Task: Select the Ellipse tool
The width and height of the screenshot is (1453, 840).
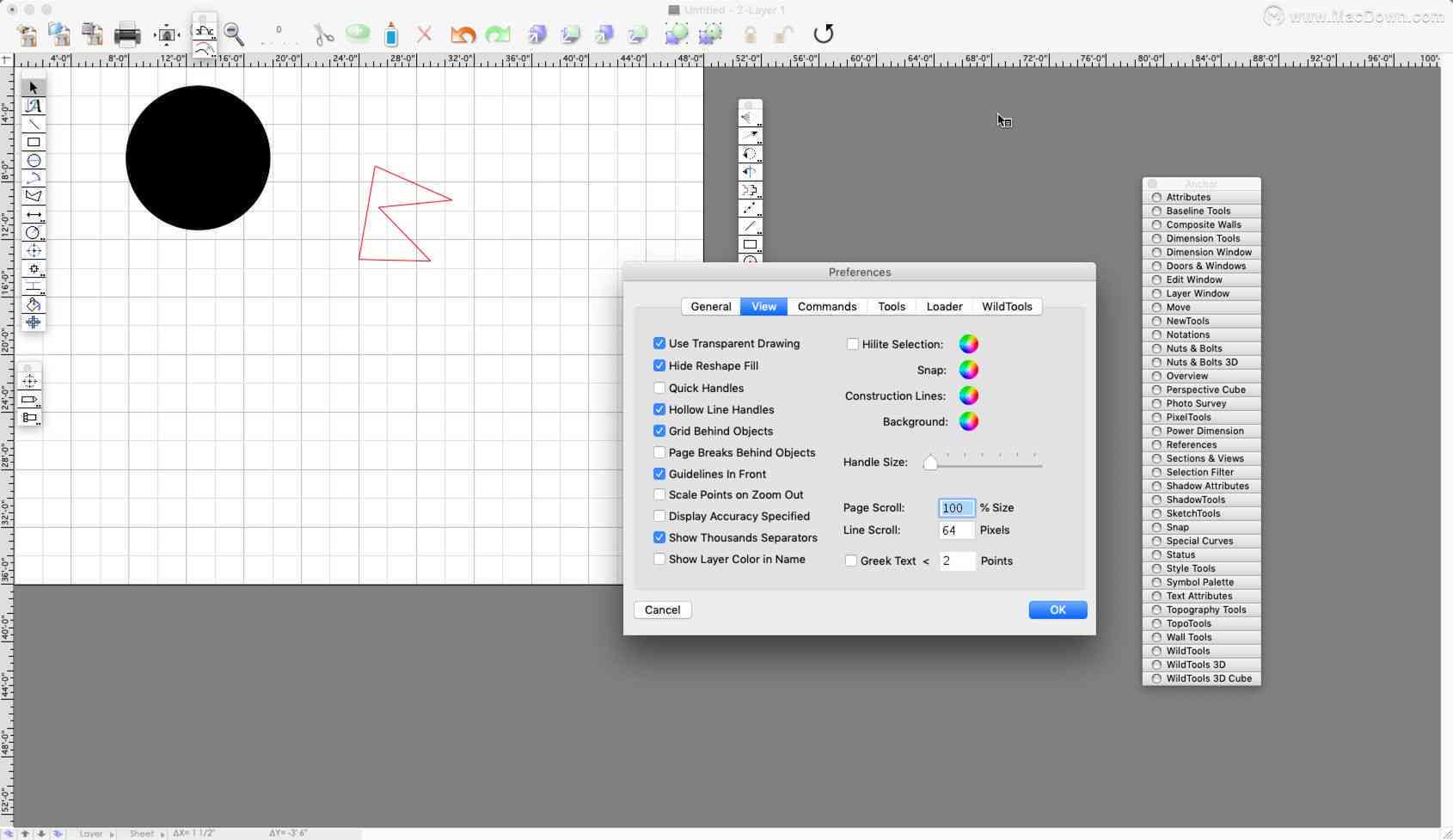Action: pyautogui.click(x=33, y=161)
